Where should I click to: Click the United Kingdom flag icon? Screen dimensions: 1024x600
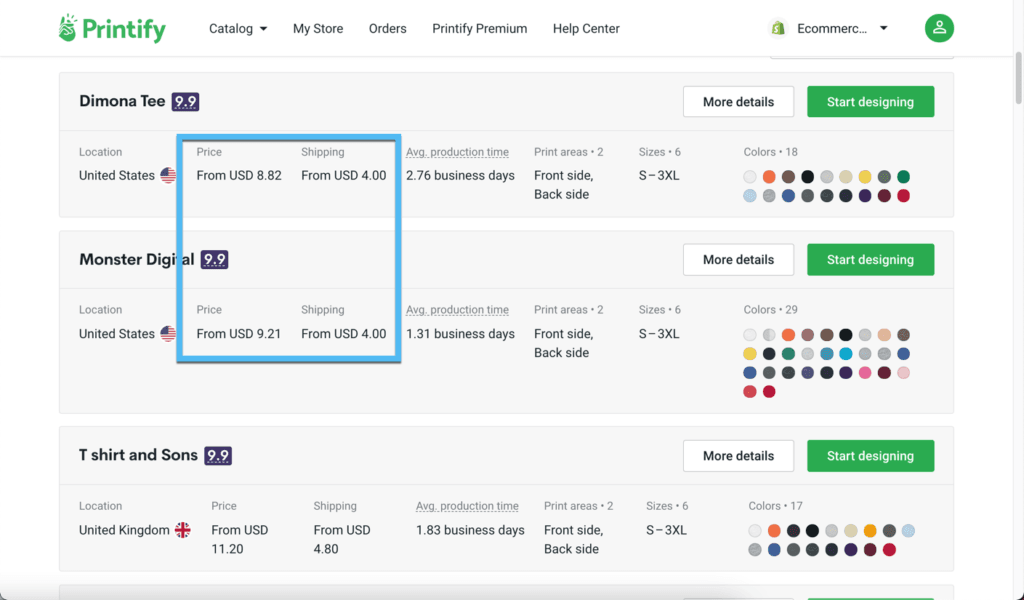[x=183, y=530]
